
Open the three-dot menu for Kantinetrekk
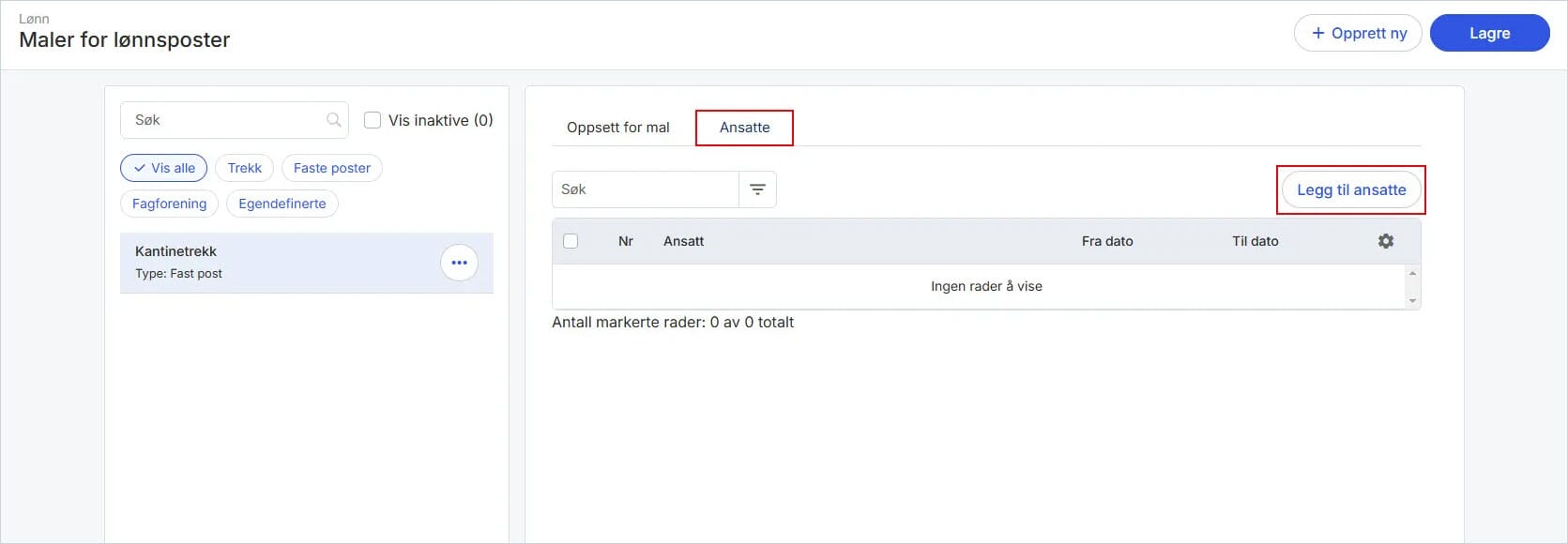pyautogui.click(x=459, y=263)
